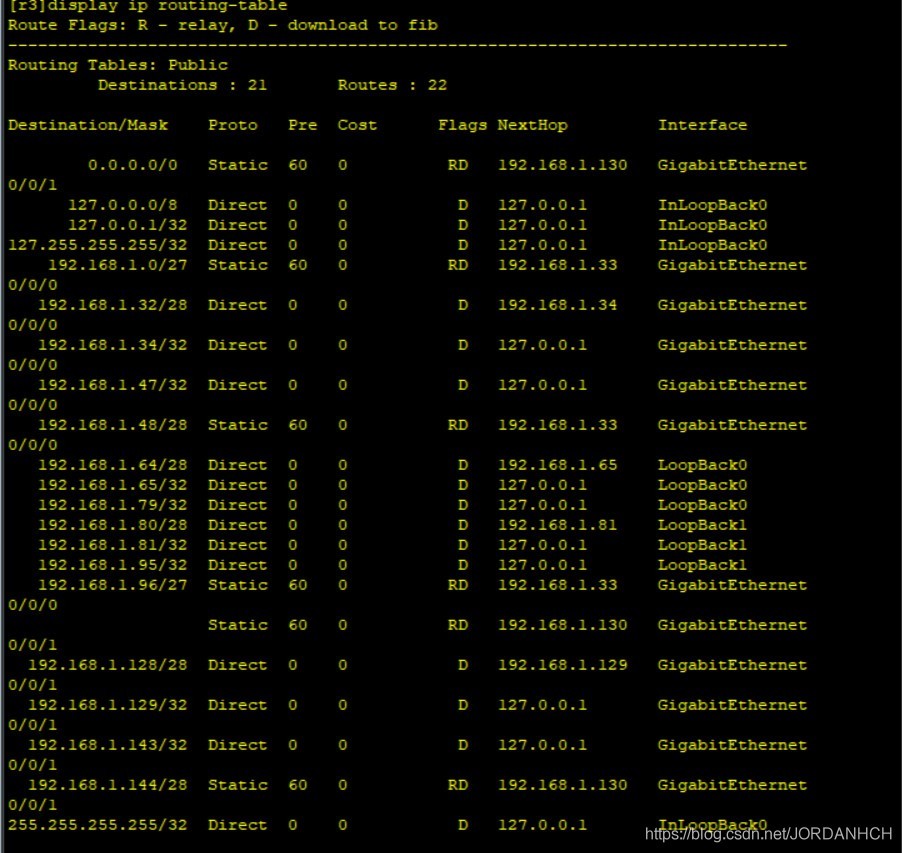This screenshot has width=902, height=853.
Task: Click 'LoopBack1' interface in 192.168.1.95/32 row
Action: [x=702, y=565]
